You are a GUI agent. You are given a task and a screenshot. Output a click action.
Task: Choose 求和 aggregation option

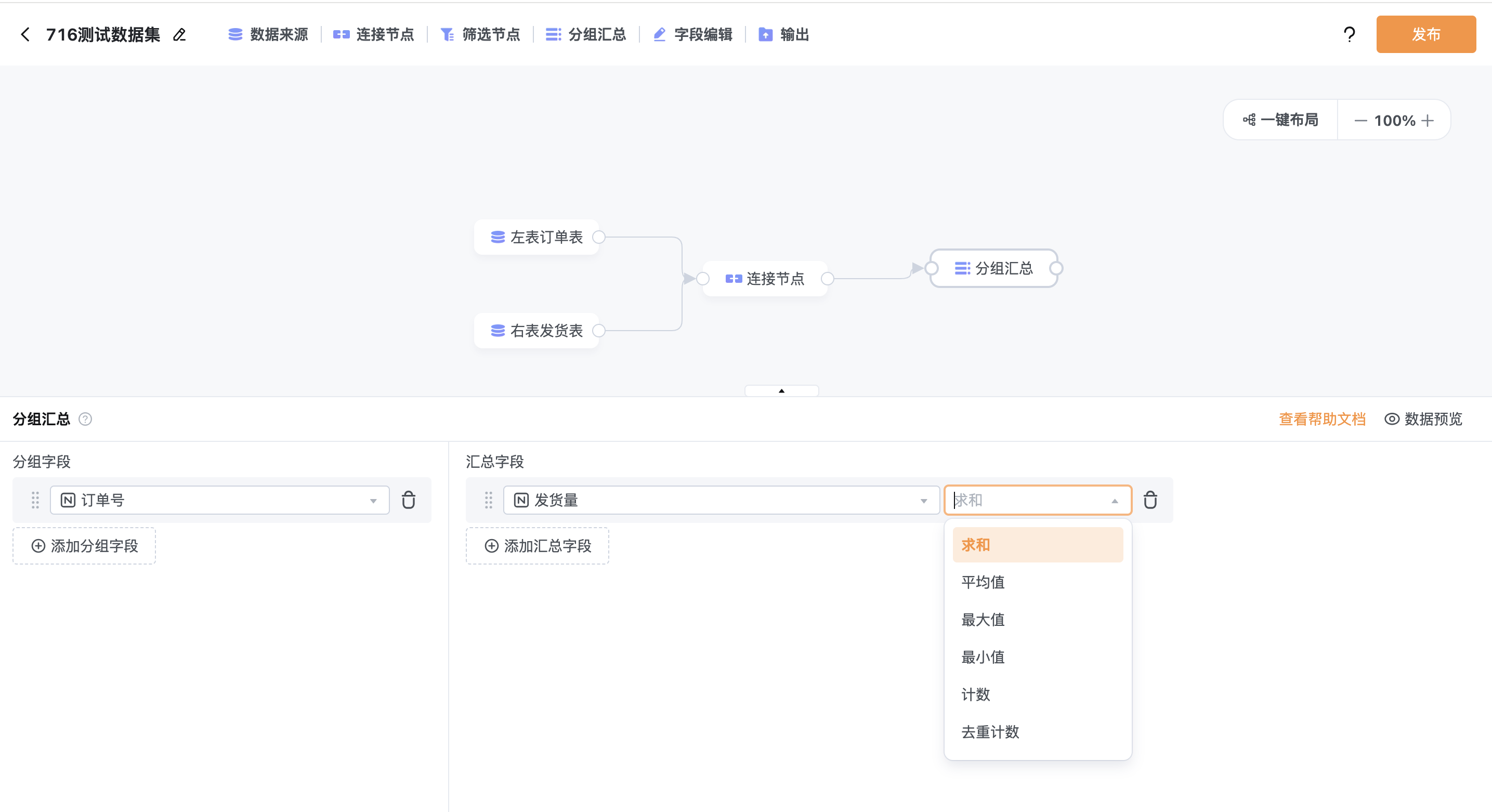tap(1037, 544)
